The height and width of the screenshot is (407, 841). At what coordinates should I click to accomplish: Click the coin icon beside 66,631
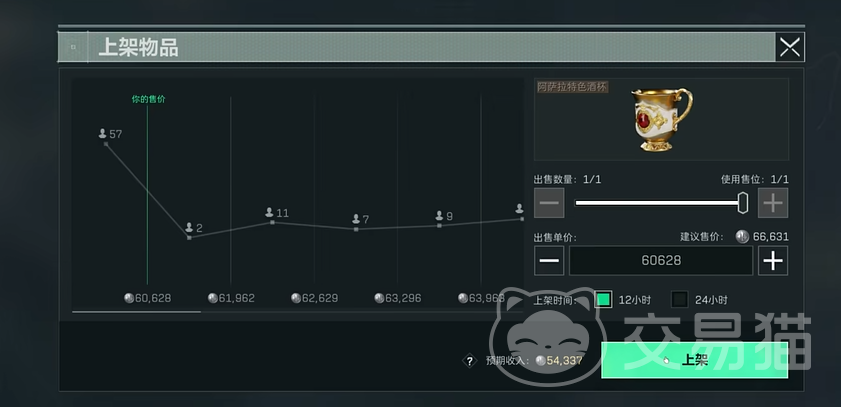point(742,237)
